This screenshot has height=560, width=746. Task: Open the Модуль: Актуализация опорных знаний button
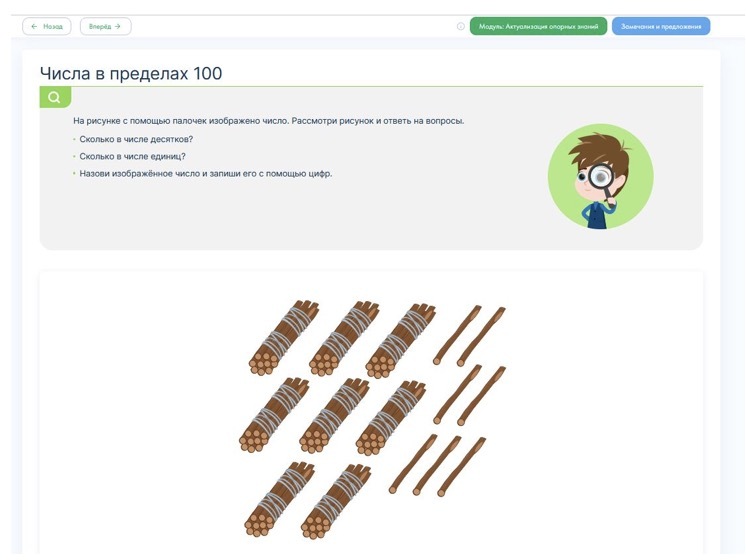point(538,27)
